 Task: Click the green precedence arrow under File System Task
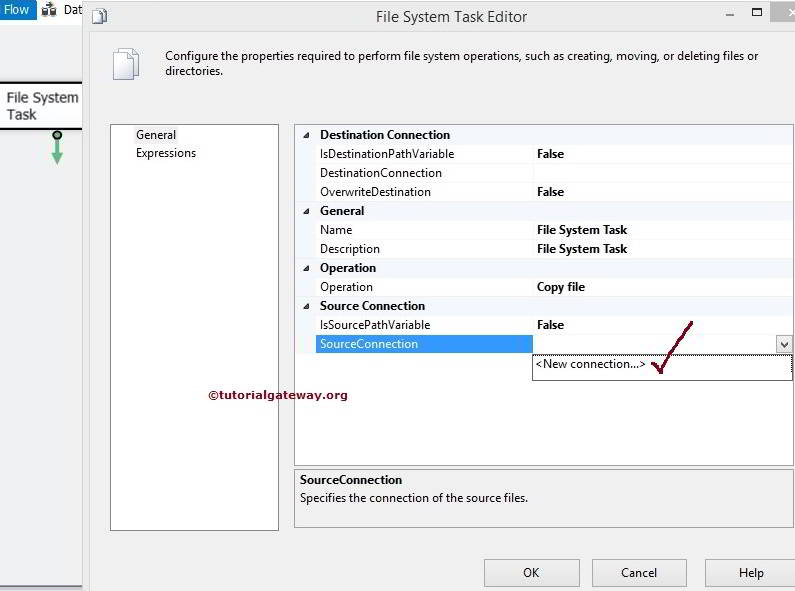coord(57,147)
